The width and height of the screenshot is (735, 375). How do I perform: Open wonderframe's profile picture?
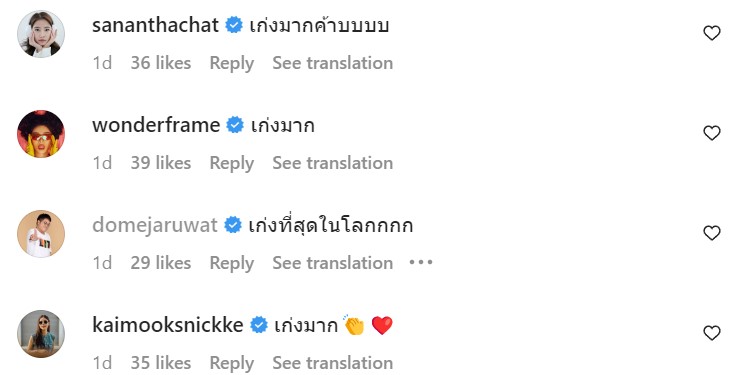tap(41, 134)
